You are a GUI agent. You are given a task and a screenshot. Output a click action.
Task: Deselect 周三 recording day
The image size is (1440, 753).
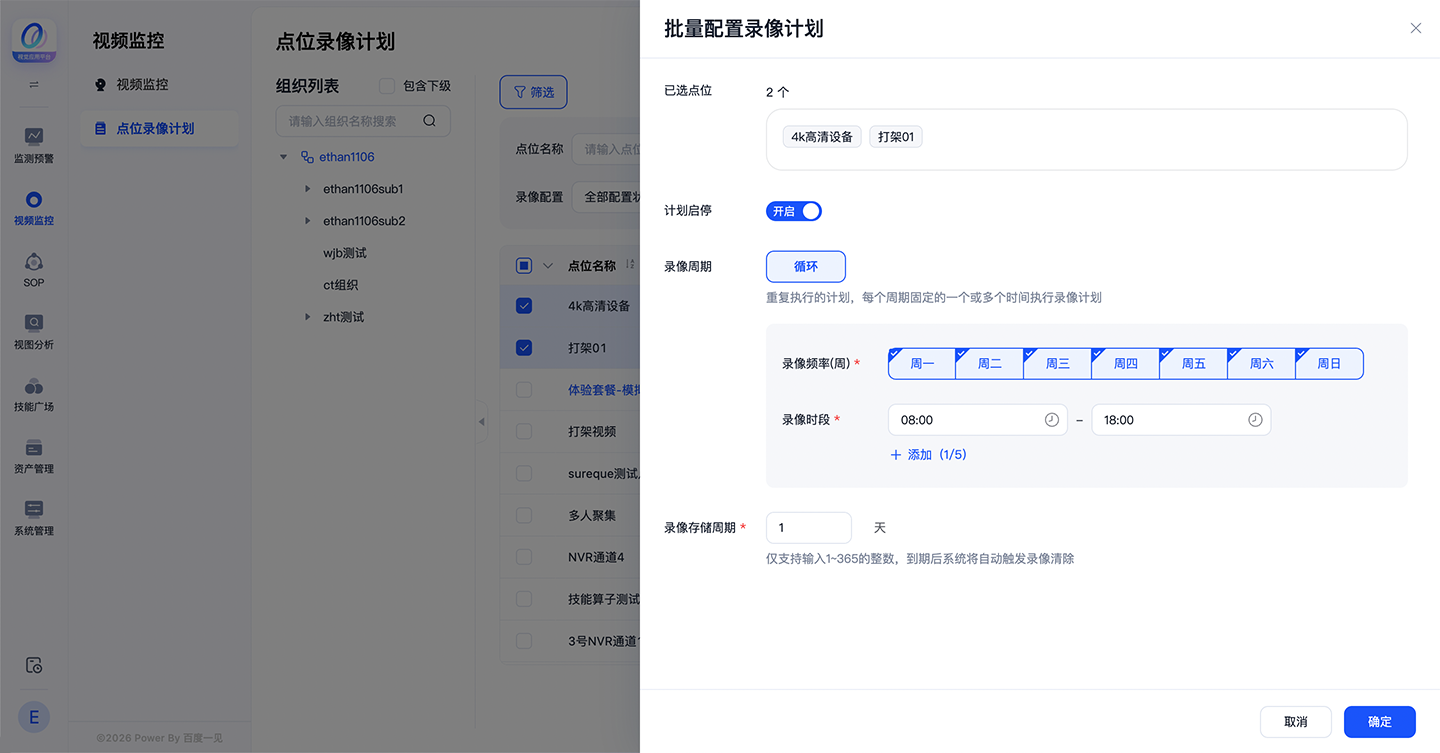tap(1058, 364)
